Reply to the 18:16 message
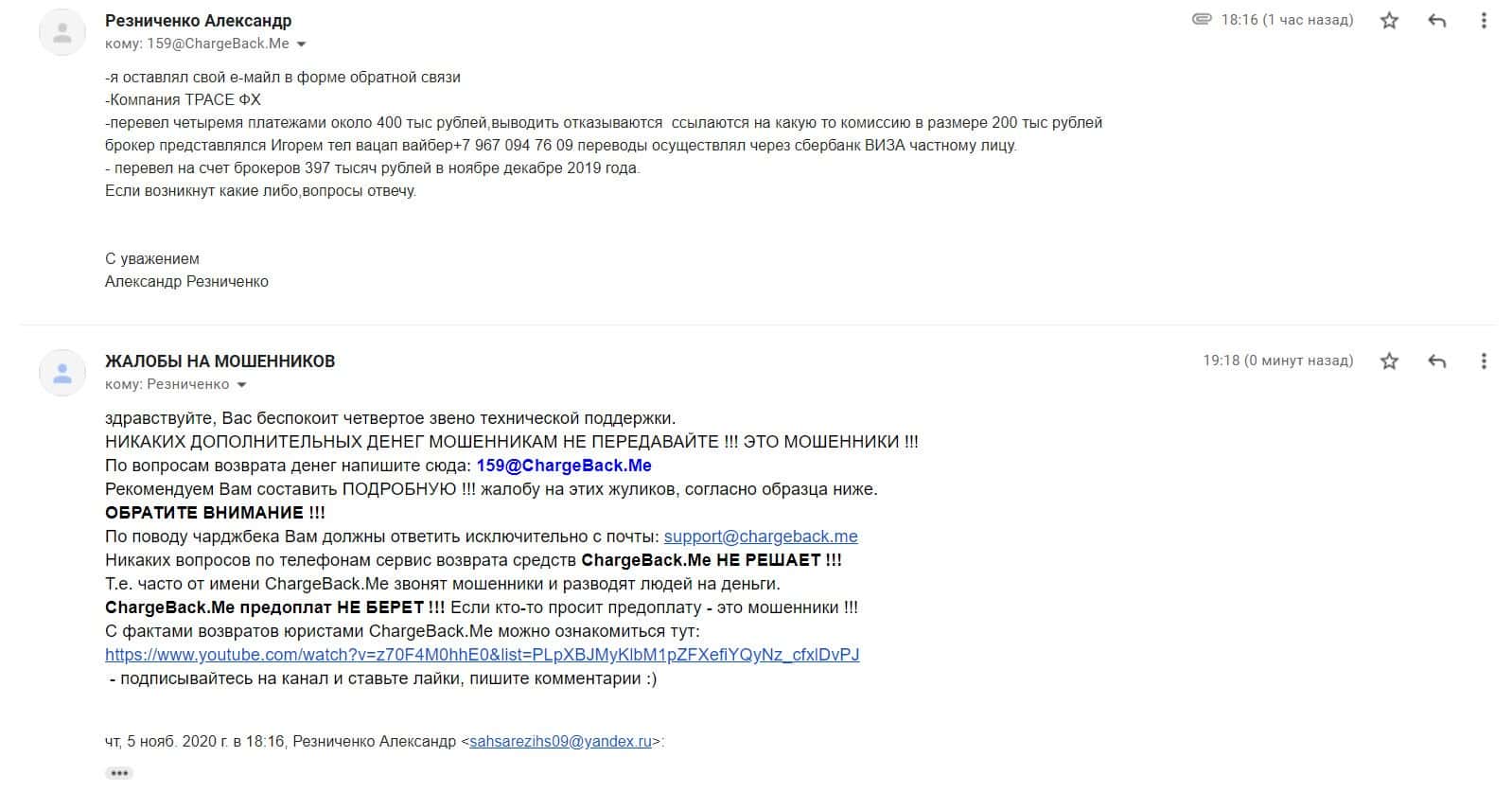 pyautogui.click(x=1436, y=20)
